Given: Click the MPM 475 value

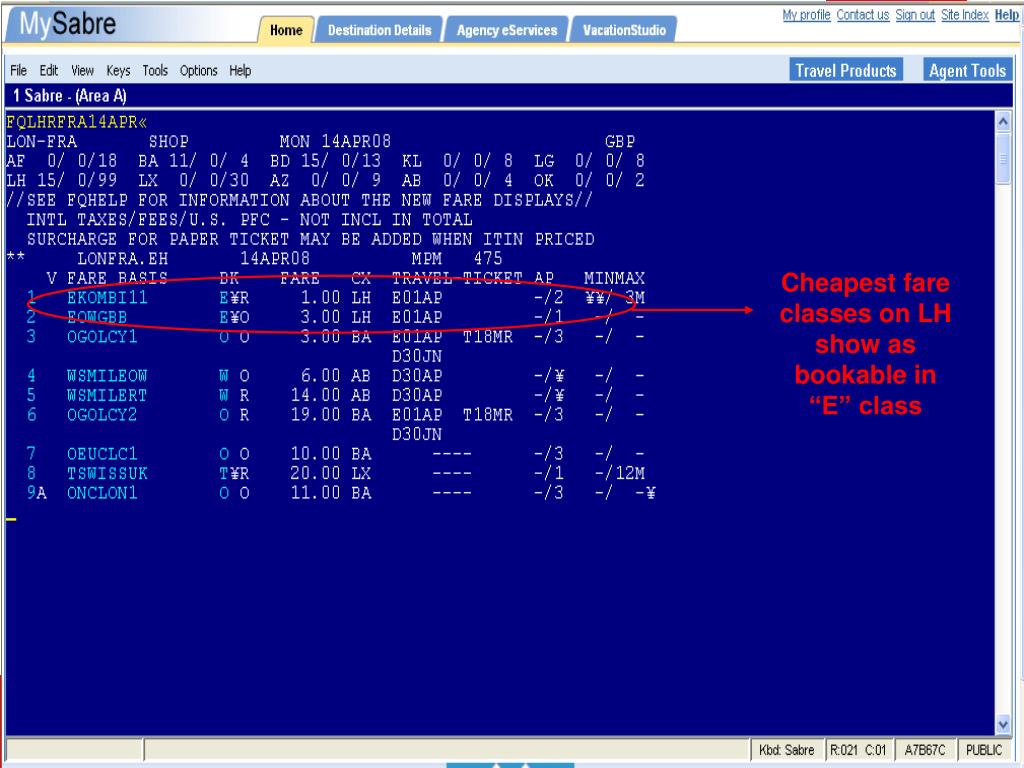Looking at the screenshot, I should 456,259.
